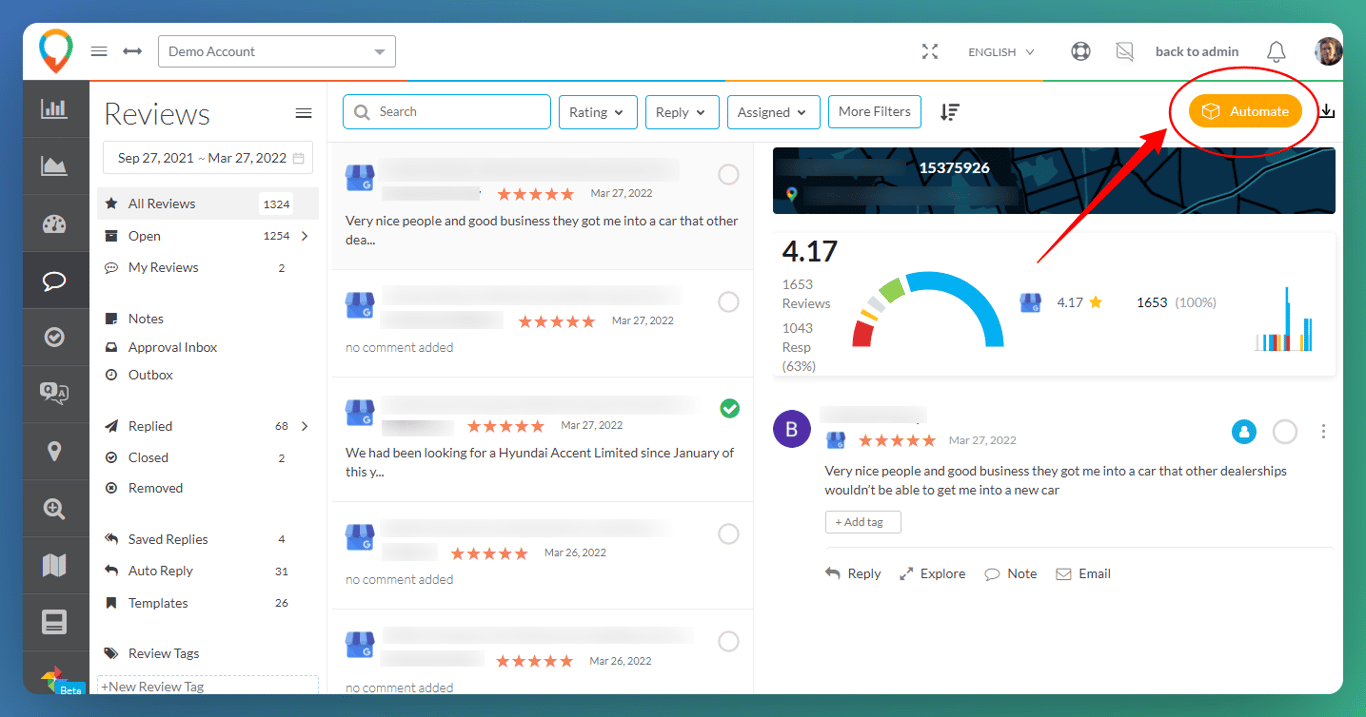Open the help lifebuoy icon
This screenshot has height=717, width=1366.
[x=1081, y=52]
